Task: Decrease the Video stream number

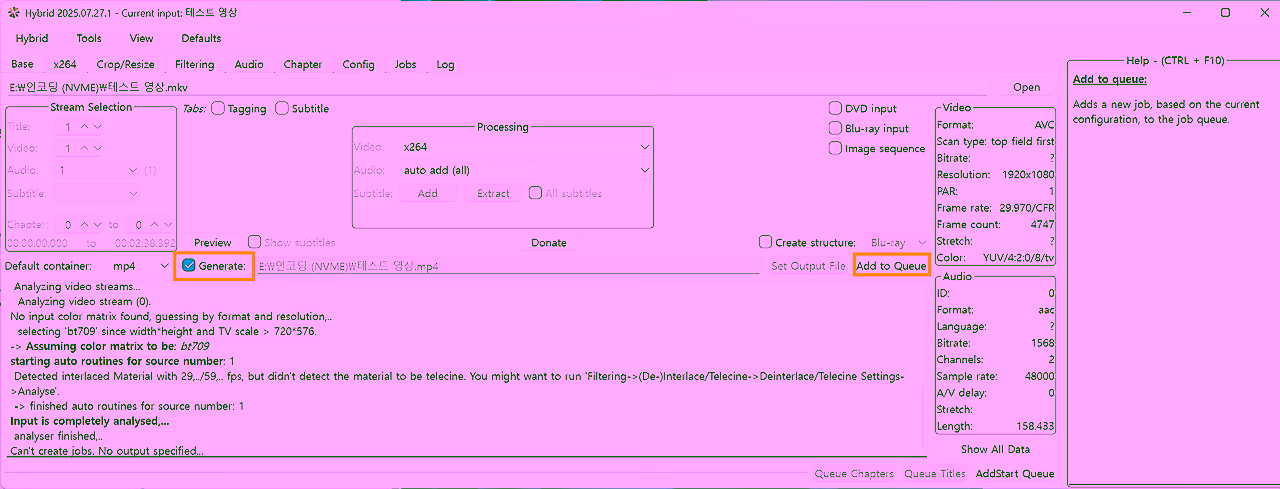Action: pos(97,148)
